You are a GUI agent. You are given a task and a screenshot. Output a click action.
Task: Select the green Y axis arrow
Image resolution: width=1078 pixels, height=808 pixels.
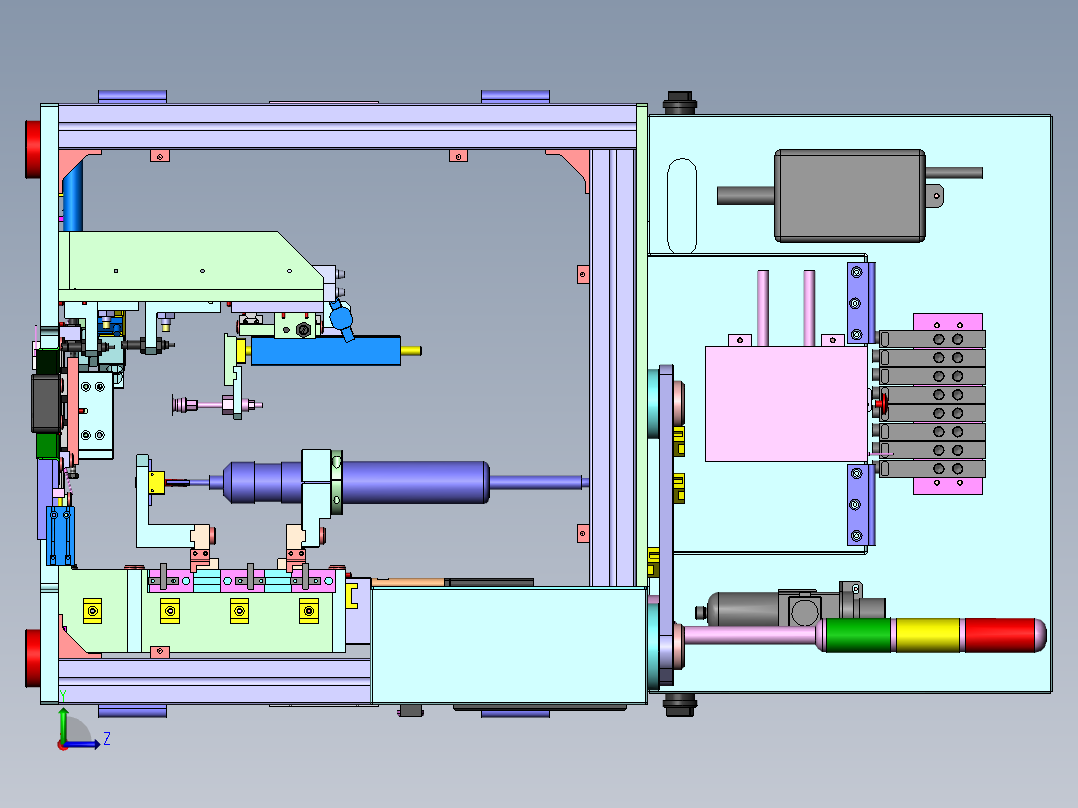pos(63,724)
